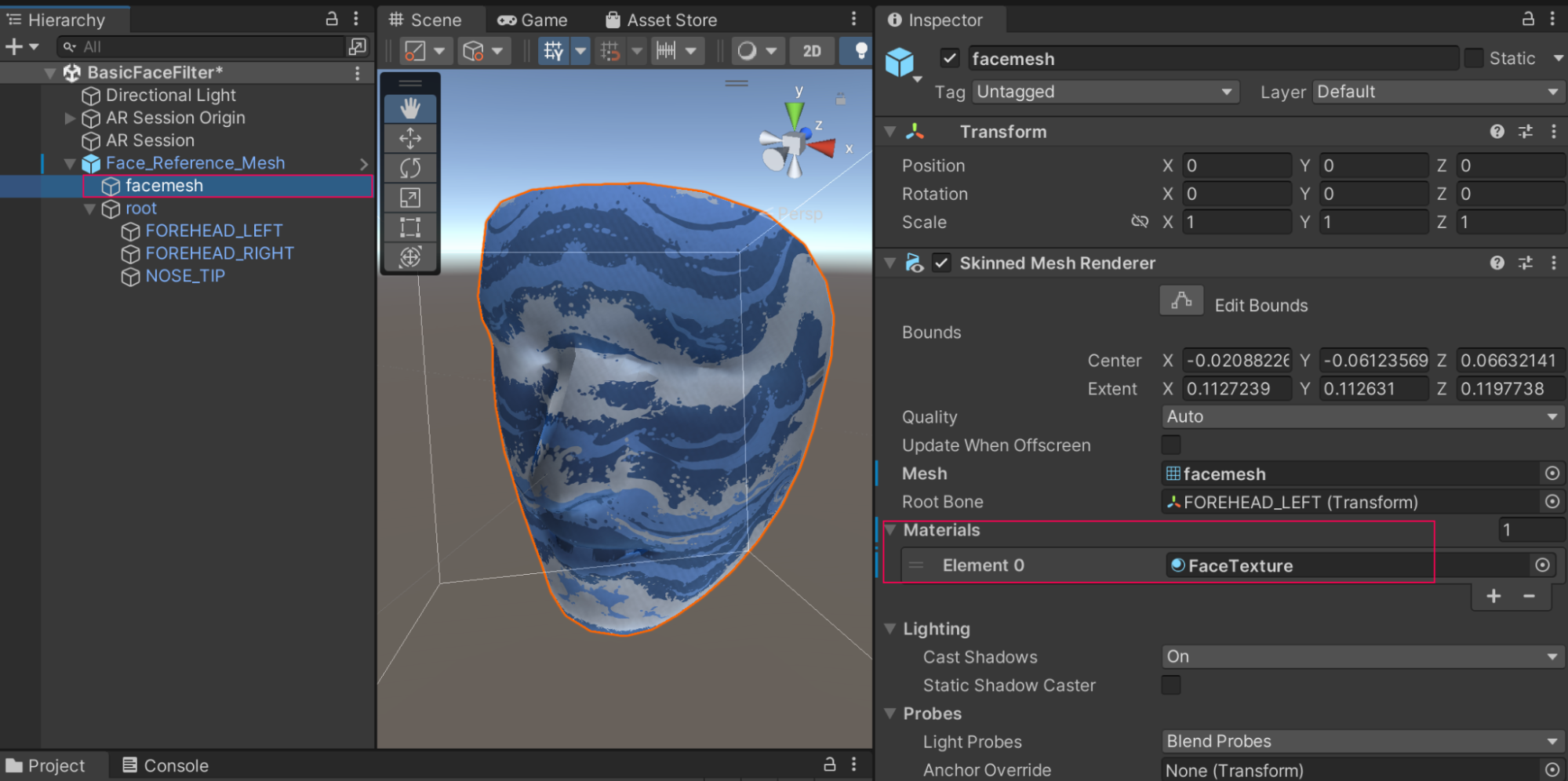Select the Scale tool
The image size is (1568, 781).
click(x=410, y=198)
